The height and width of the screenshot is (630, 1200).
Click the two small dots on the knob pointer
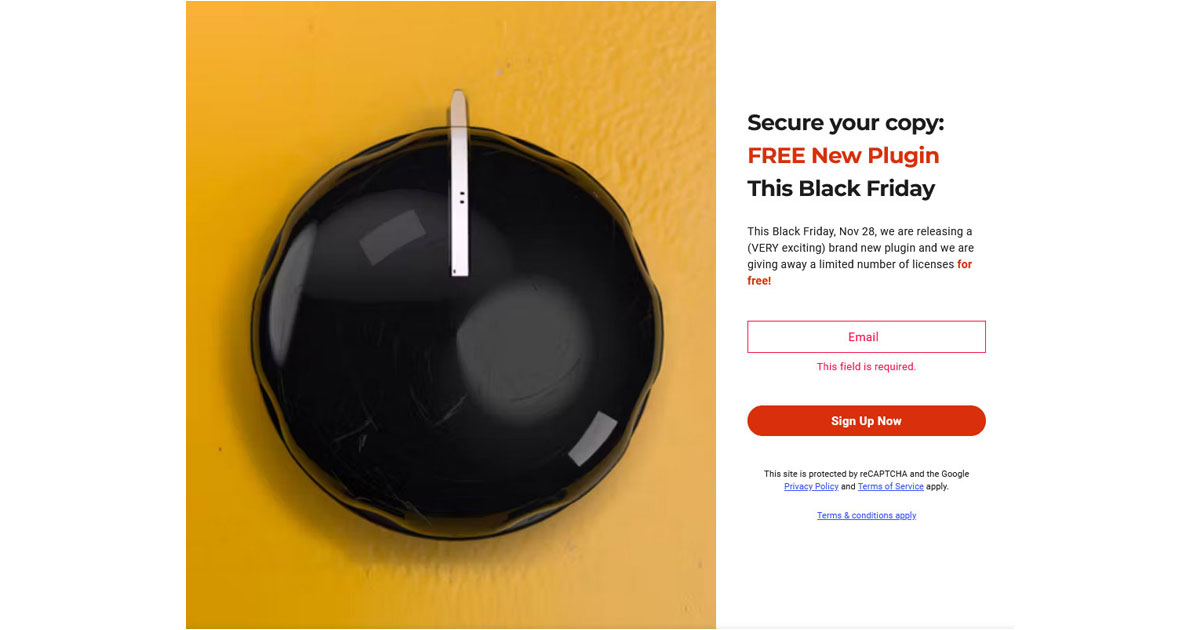point(461,199)
